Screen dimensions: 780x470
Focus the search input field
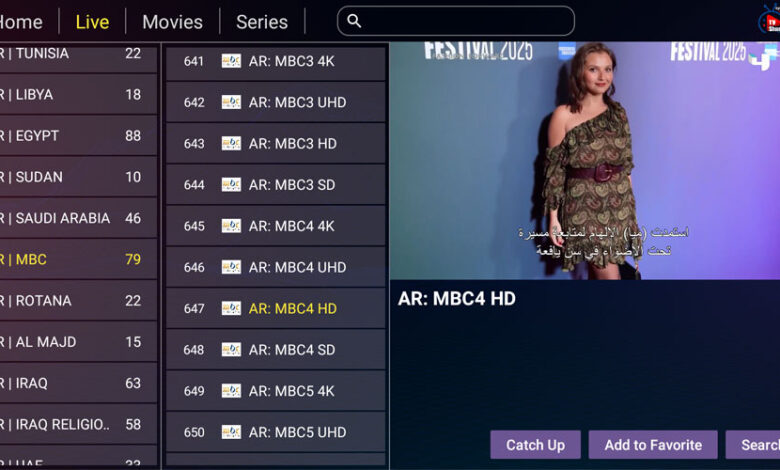456,21
